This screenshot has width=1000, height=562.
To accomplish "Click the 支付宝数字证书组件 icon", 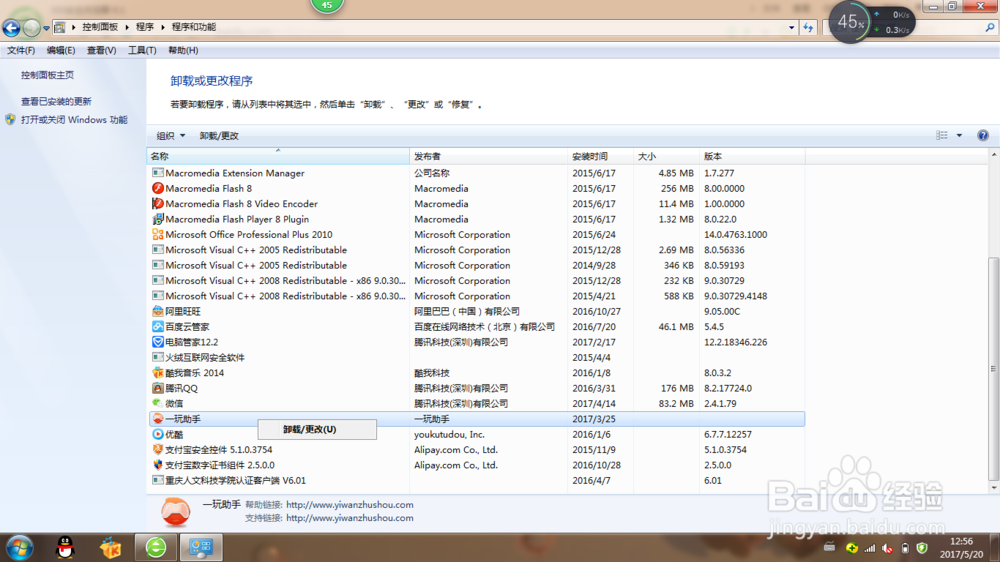I will [158, 465].
